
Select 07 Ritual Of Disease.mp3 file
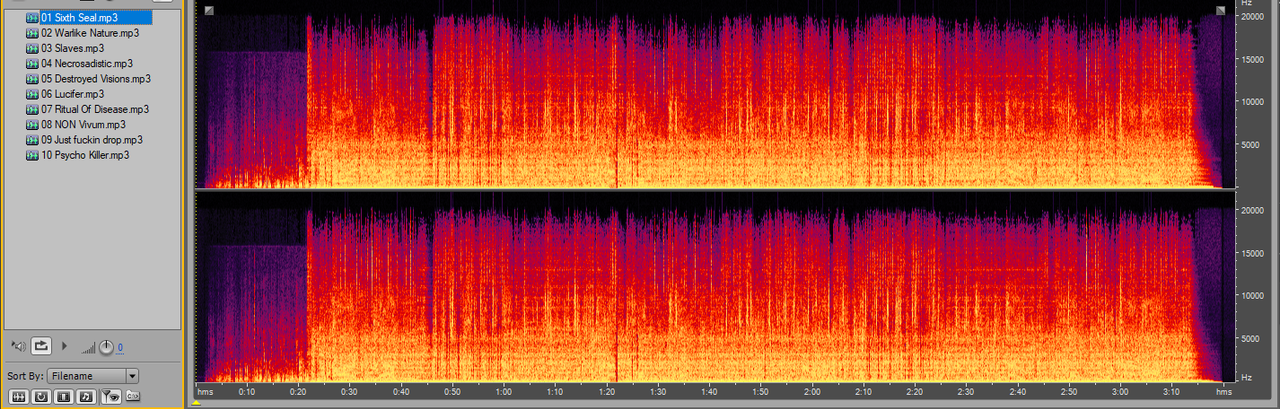(87, 109)
